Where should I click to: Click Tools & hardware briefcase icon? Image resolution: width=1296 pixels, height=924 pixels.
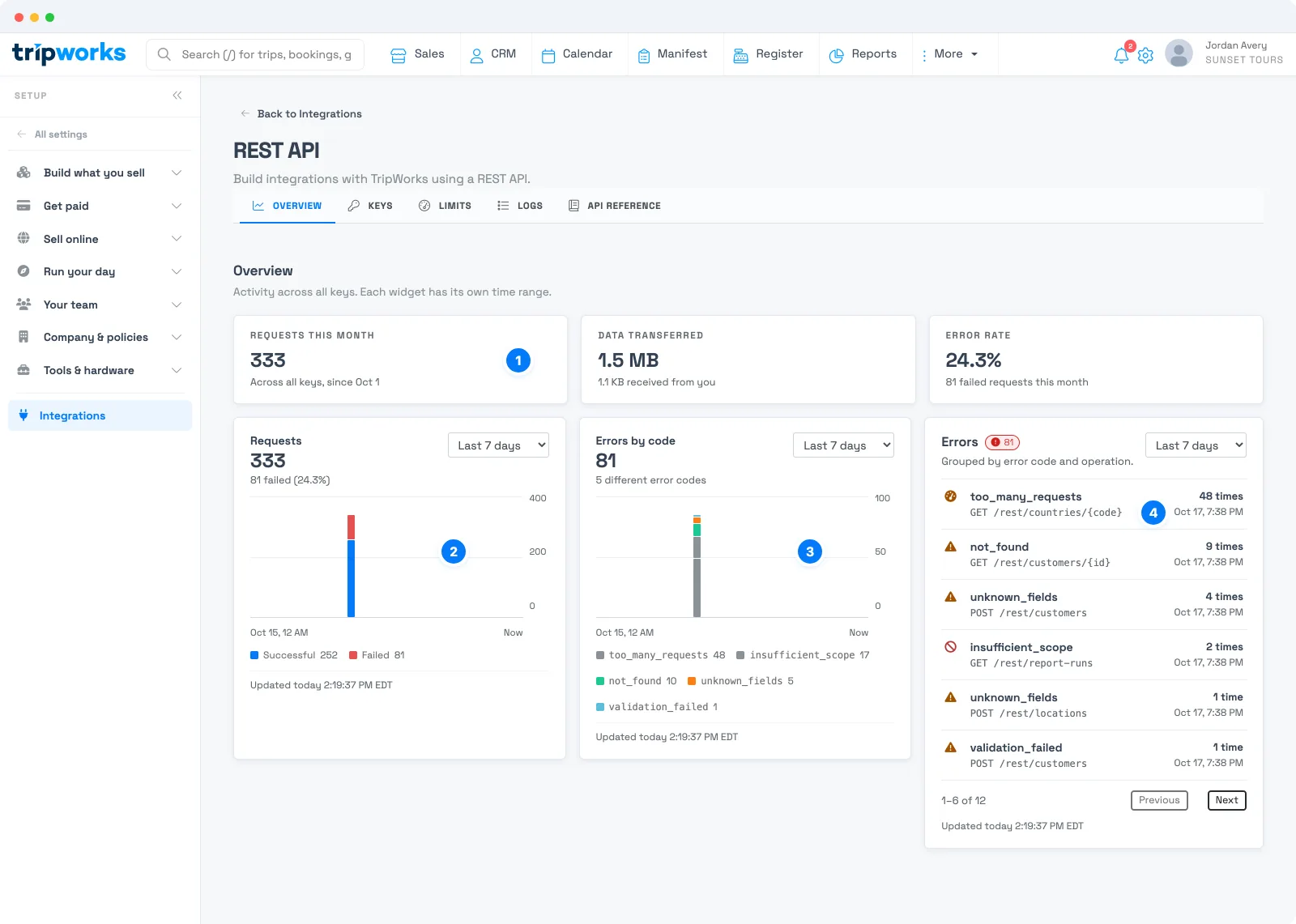click(x=23, y=370)
